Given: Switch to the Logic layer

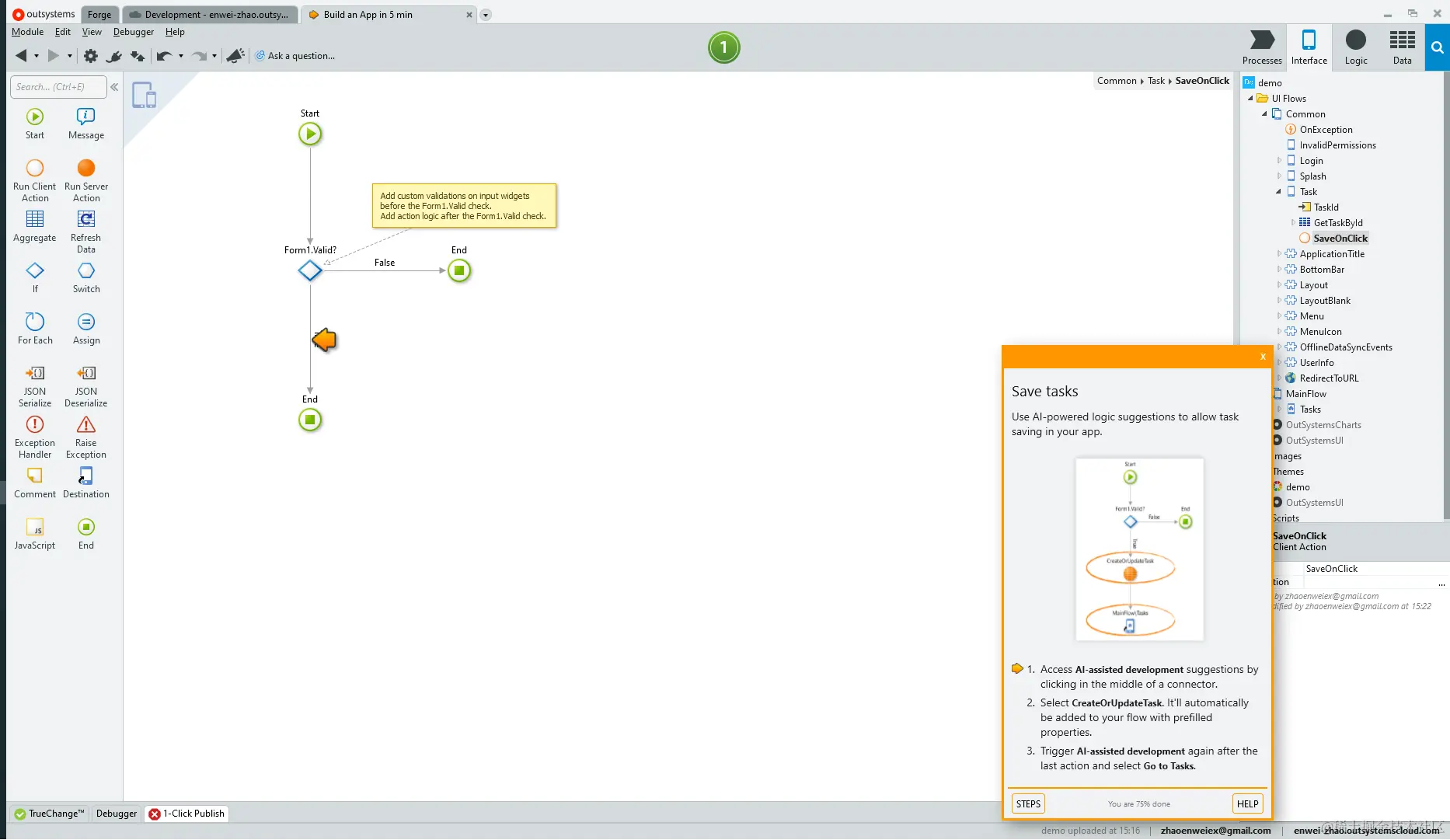Looking at the screenshot, I should pos(1356,47).
